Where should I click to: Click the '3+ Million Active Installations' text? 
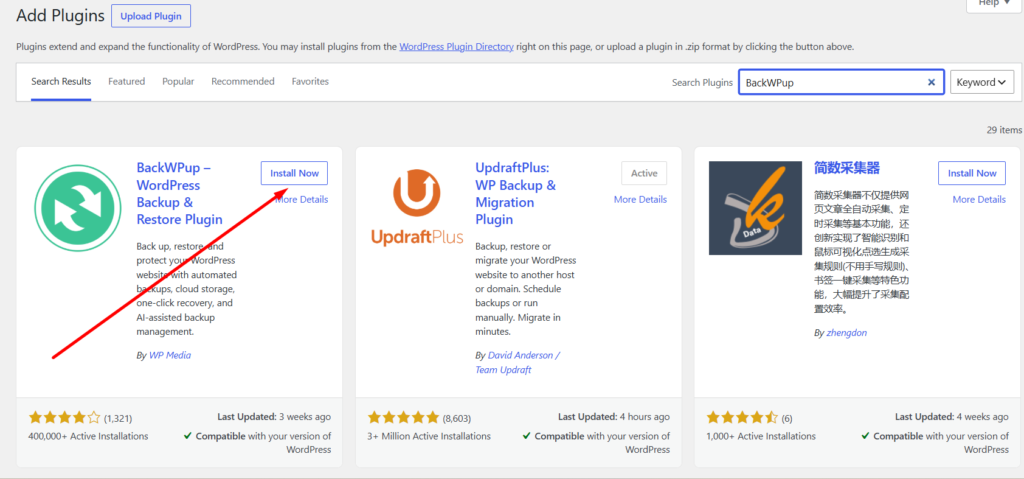[x=429, y=436]
